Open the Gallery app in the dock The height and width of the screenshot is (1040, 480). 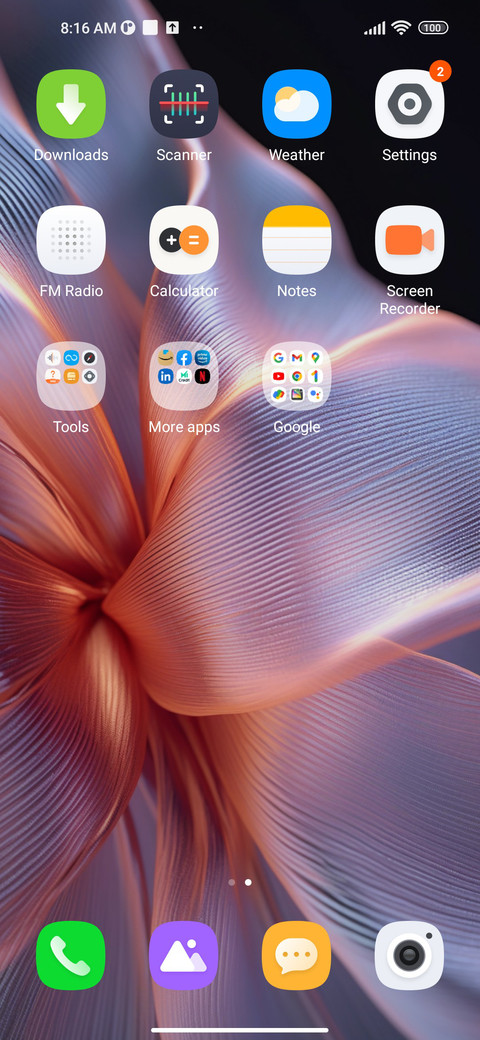click(x=184, y=955)
